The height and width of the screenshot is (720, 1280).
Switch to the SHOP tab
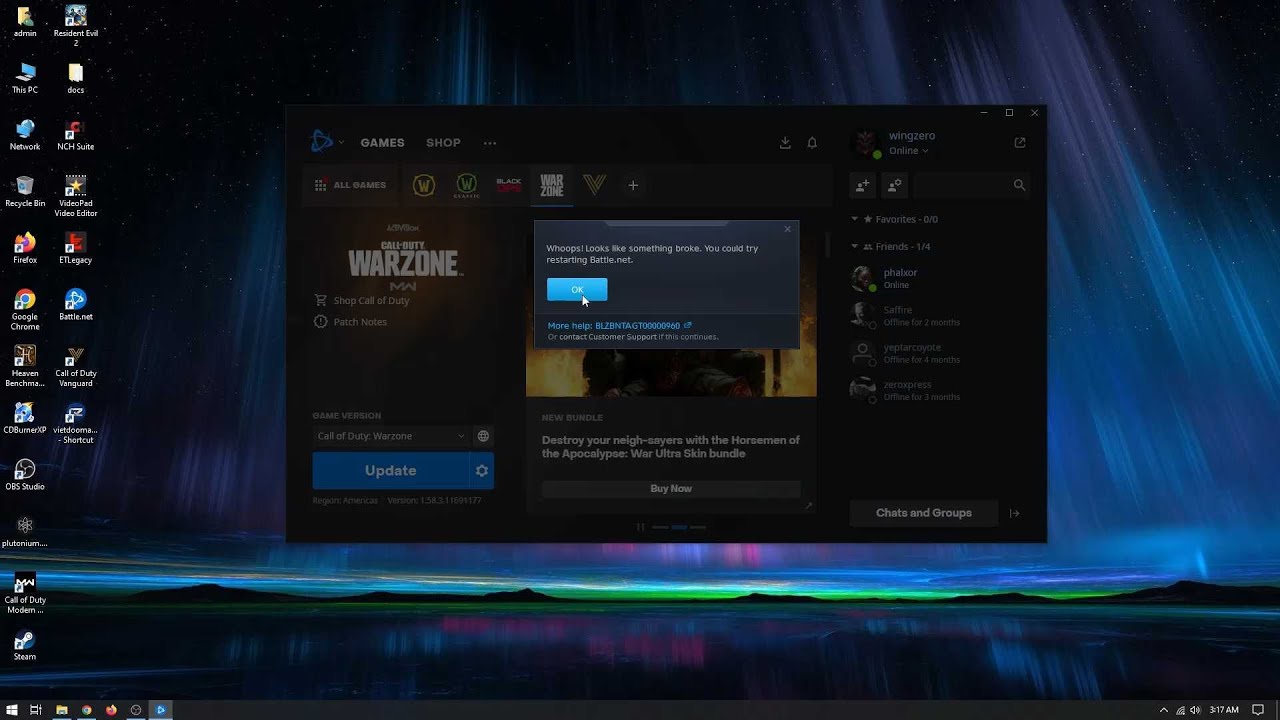pyautogui.click(x=443, y=143)
